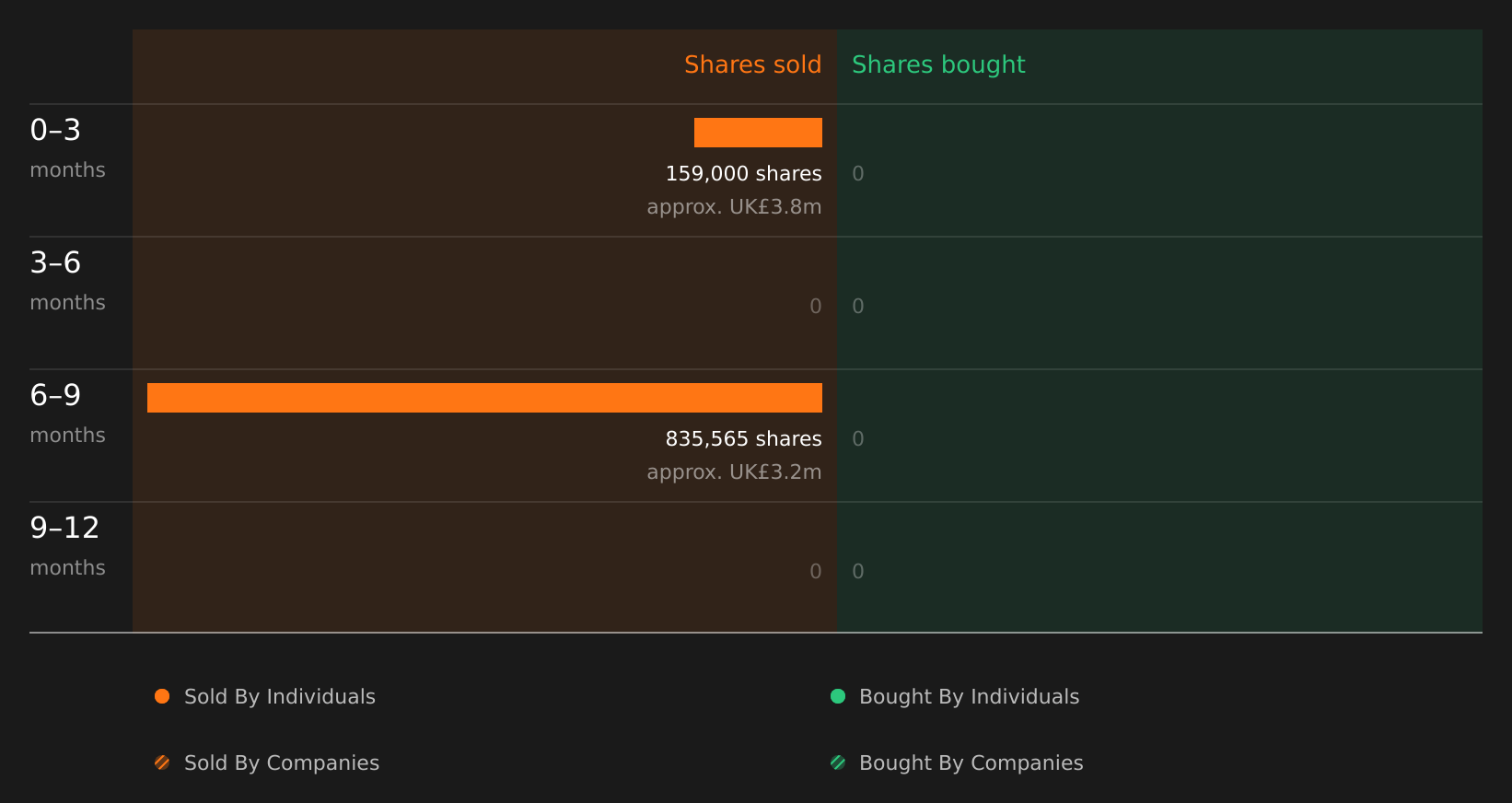The image size is (1512, 803).
Task: Click the Bought By Companies striped icon
Action: pyautogui.click(x=838, y=762)
